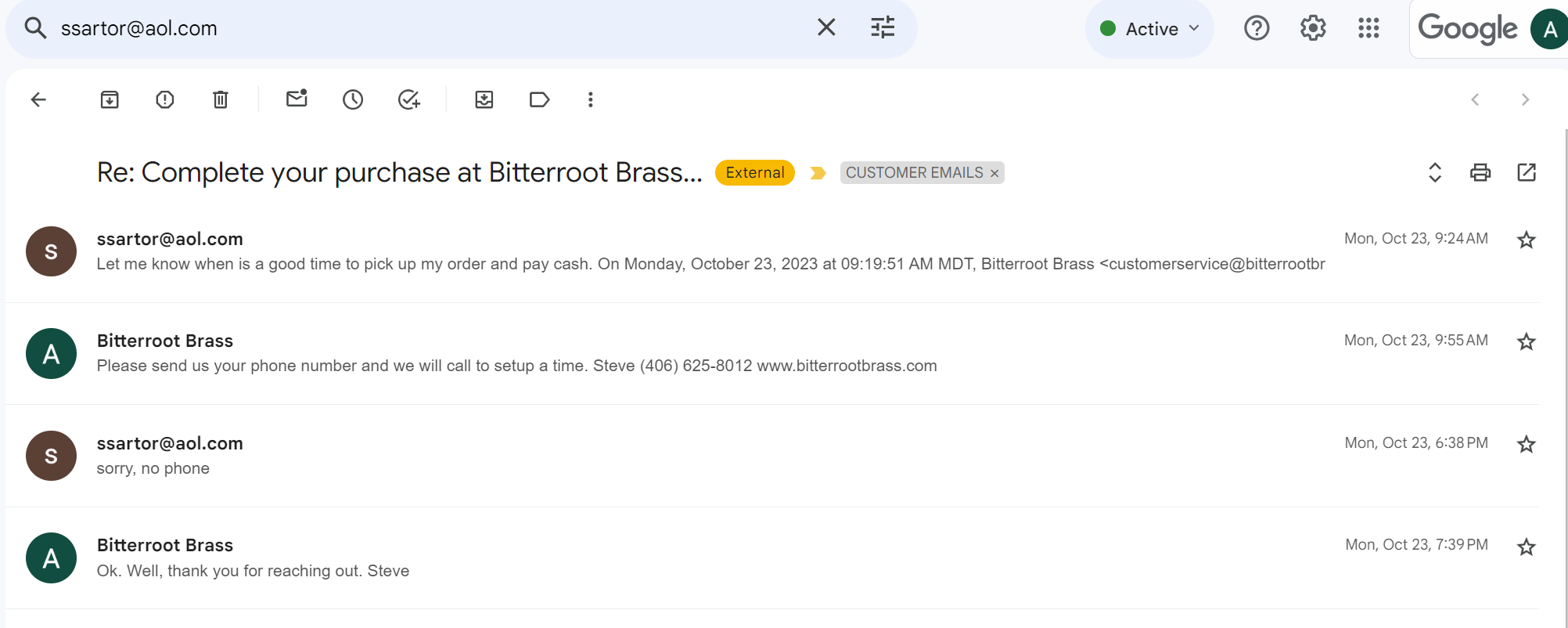1568x628 pixels.
Task: Expand the 'Ok. Well, thank you' message
Action: tap(253, 571)
